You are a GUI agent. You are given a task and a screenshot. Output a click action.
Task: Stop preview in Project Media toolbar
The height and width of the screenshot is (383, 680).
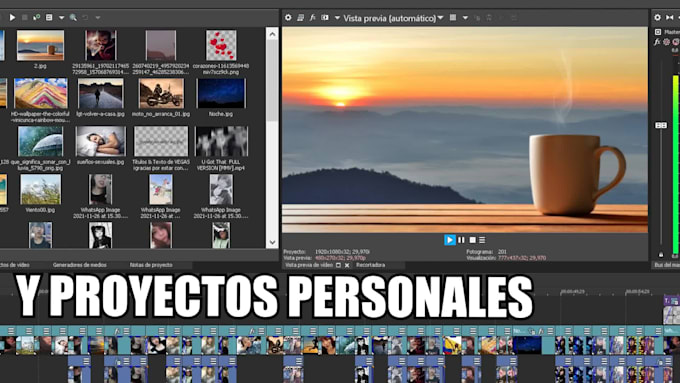pyautogui.click(x=25, y=17)
